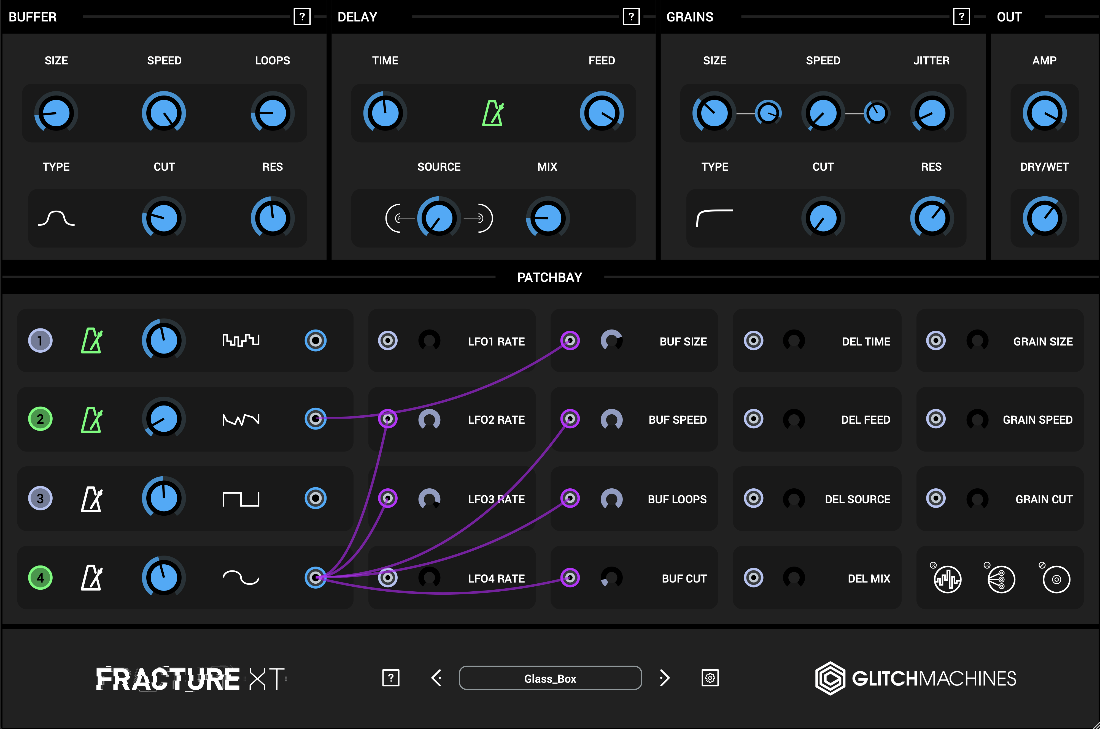Screen dimensions: 1100x729
Task: Click the DRY/WET knob
Action: click(1043, 216)
